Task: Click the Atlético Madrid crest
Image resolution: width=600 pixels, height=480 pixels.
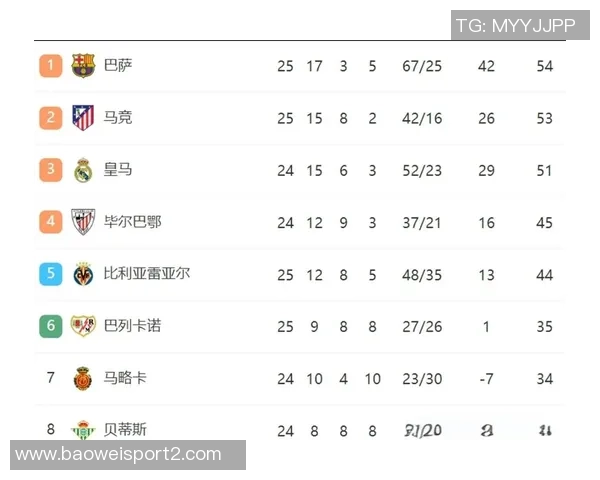Action: point(83,118)
